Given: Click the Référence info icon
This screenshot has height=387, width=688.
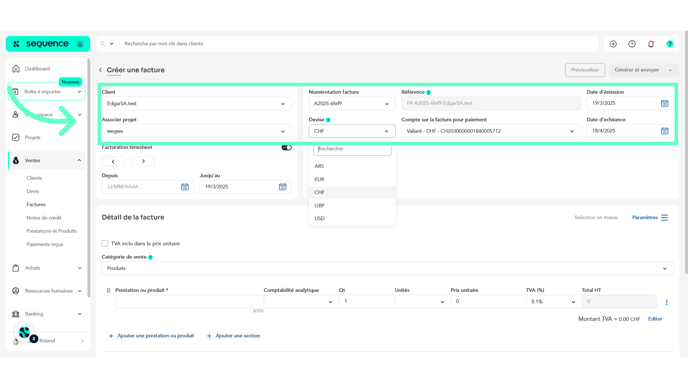Looking at the screenshot, I should coord(429,93).
